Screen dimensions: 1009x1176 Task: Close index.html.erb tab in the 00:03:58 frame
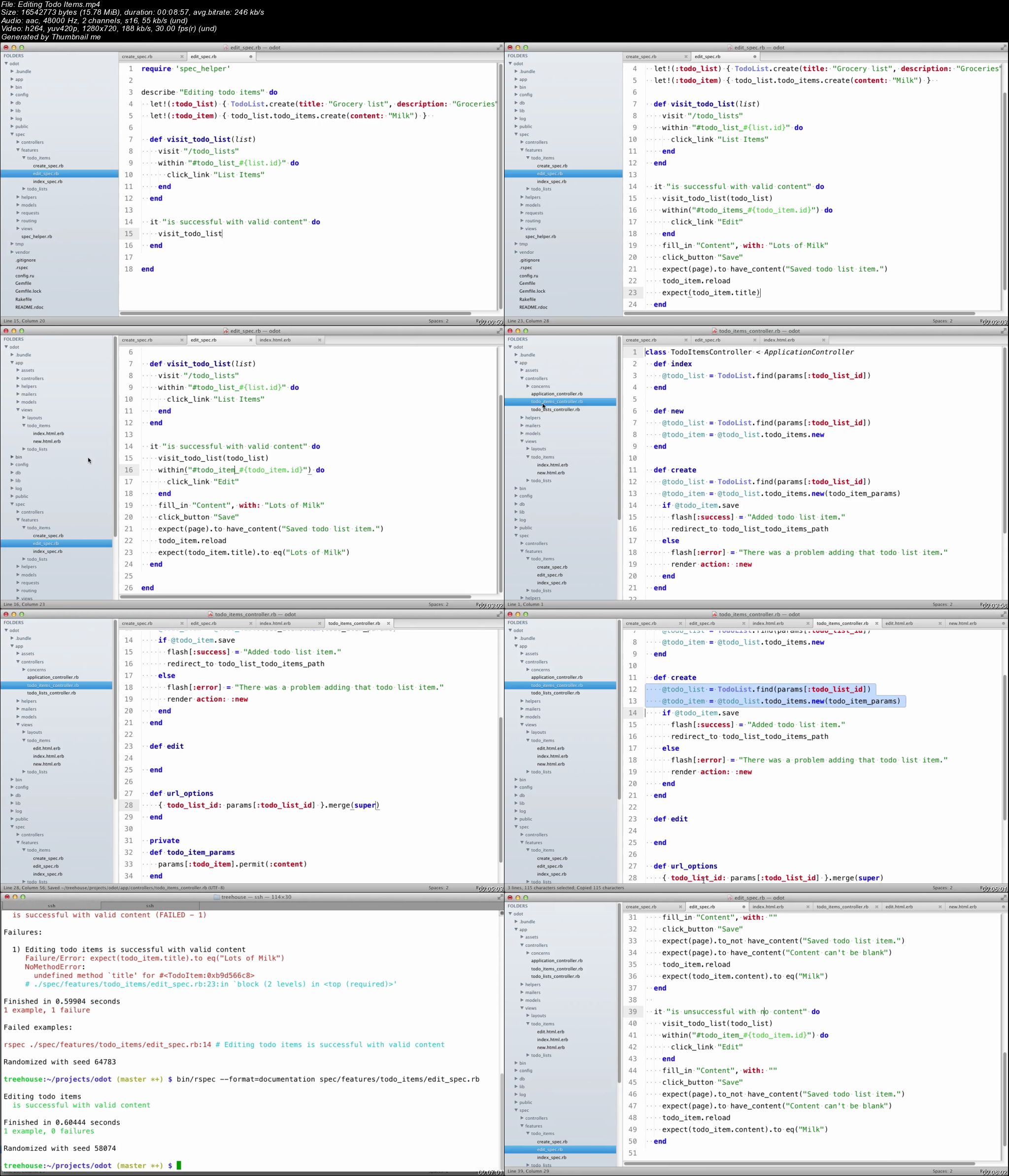[x=823, y=340]
